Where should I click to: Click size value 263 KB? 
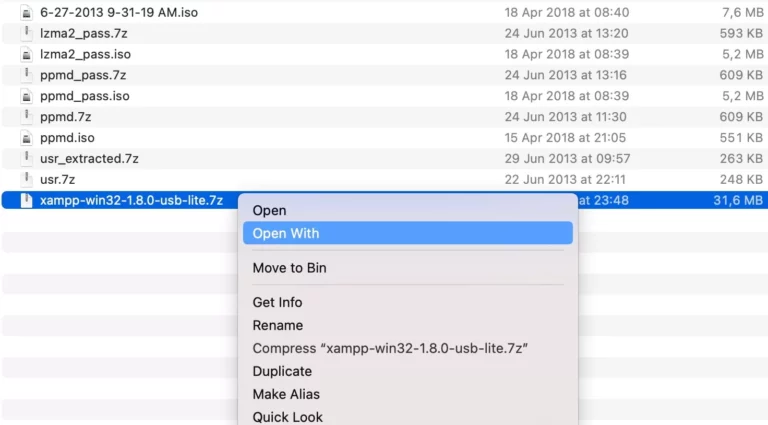741,159
